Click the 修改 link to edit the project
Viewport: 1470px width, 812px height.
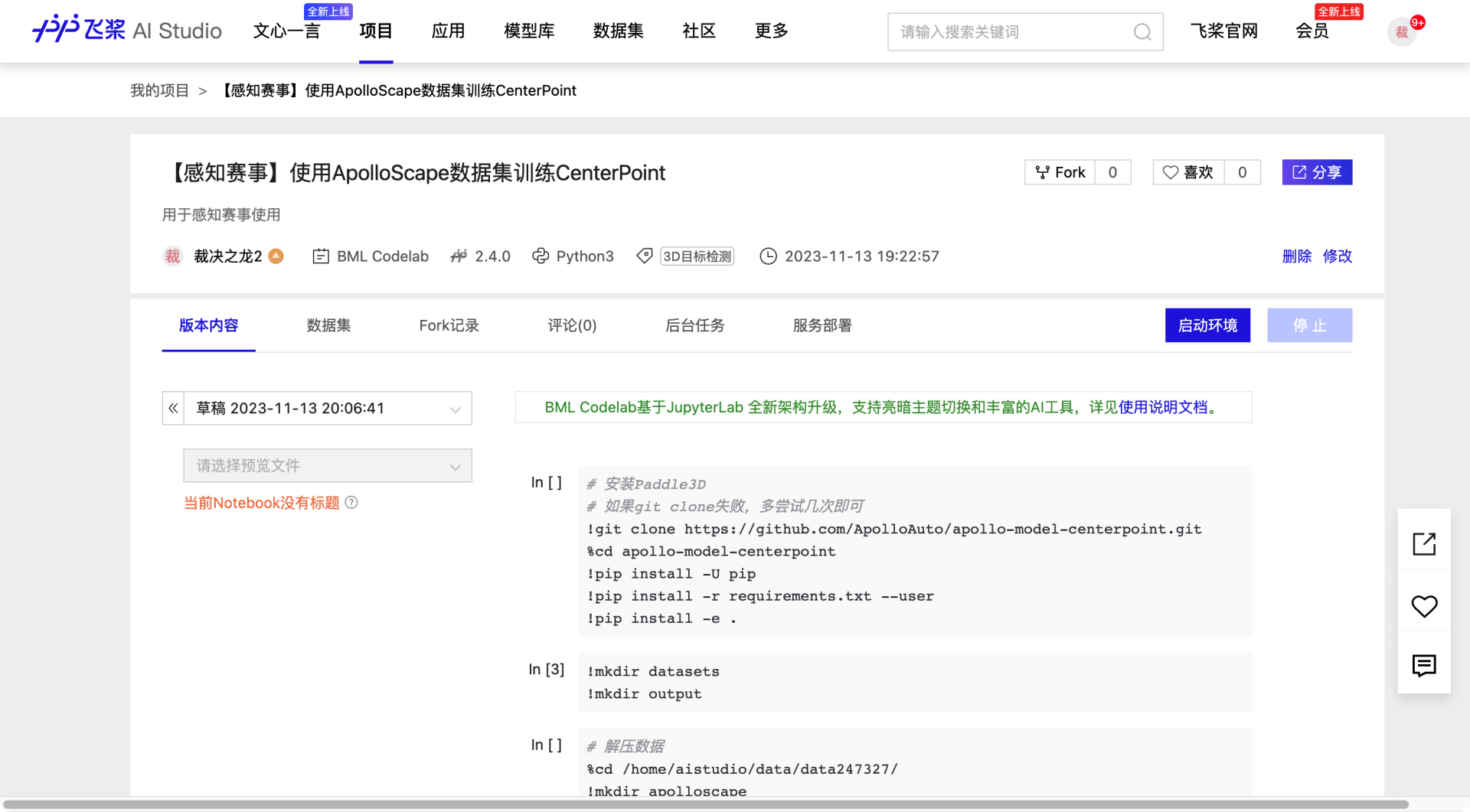[x=1337, y=256]
